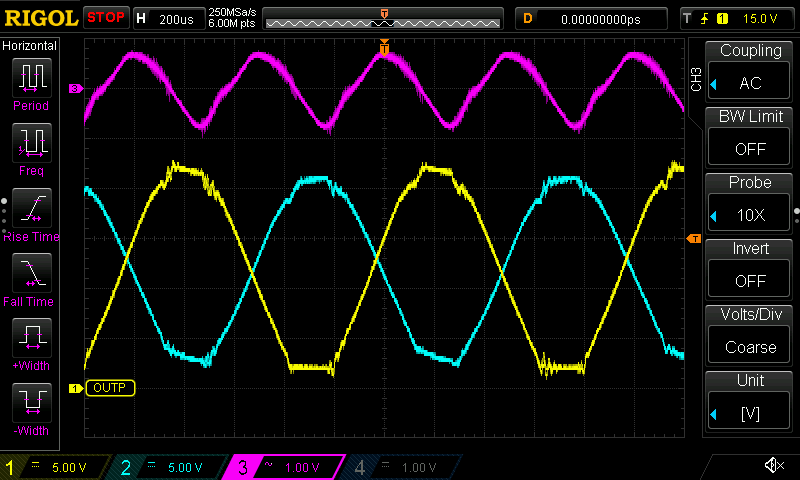Click the Horizontal menu header
The image size is (800, 480).
click(30, 46)
